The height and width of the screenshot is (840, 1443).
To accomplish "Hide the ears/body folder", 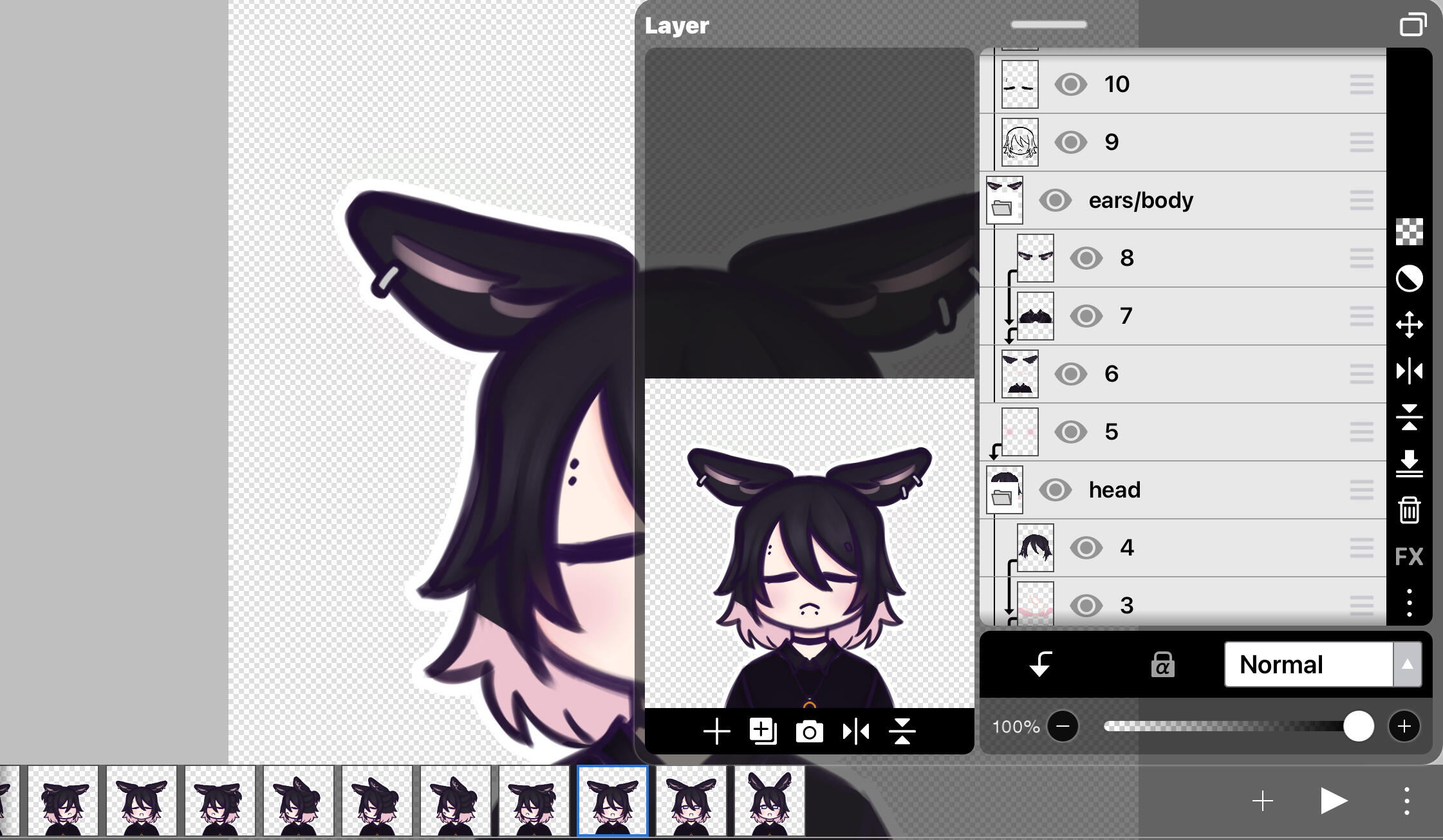I will pos(1055,200).
